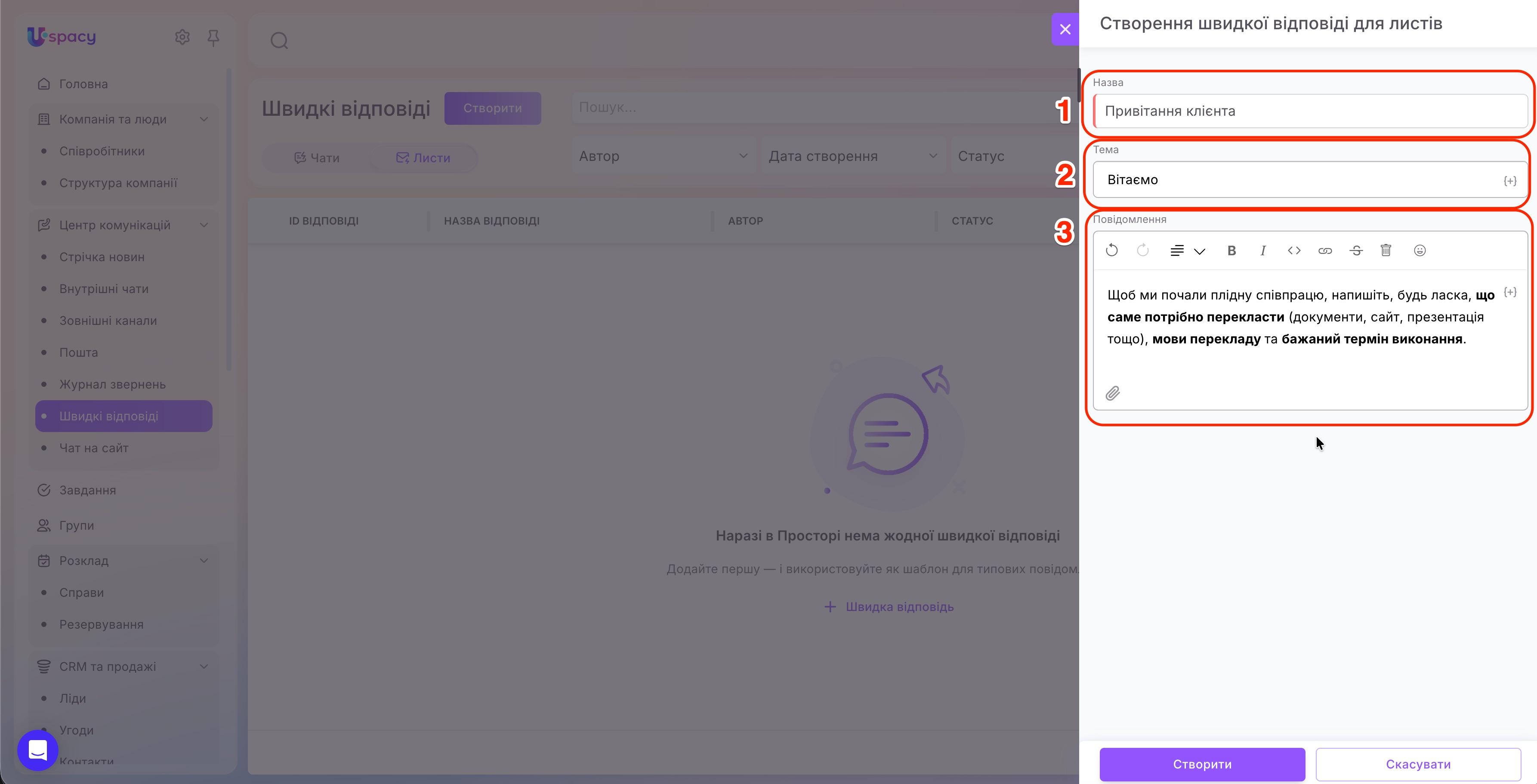1537x784 pixels.
Task: Insert variable into the message body
Action: [1509, 292]
